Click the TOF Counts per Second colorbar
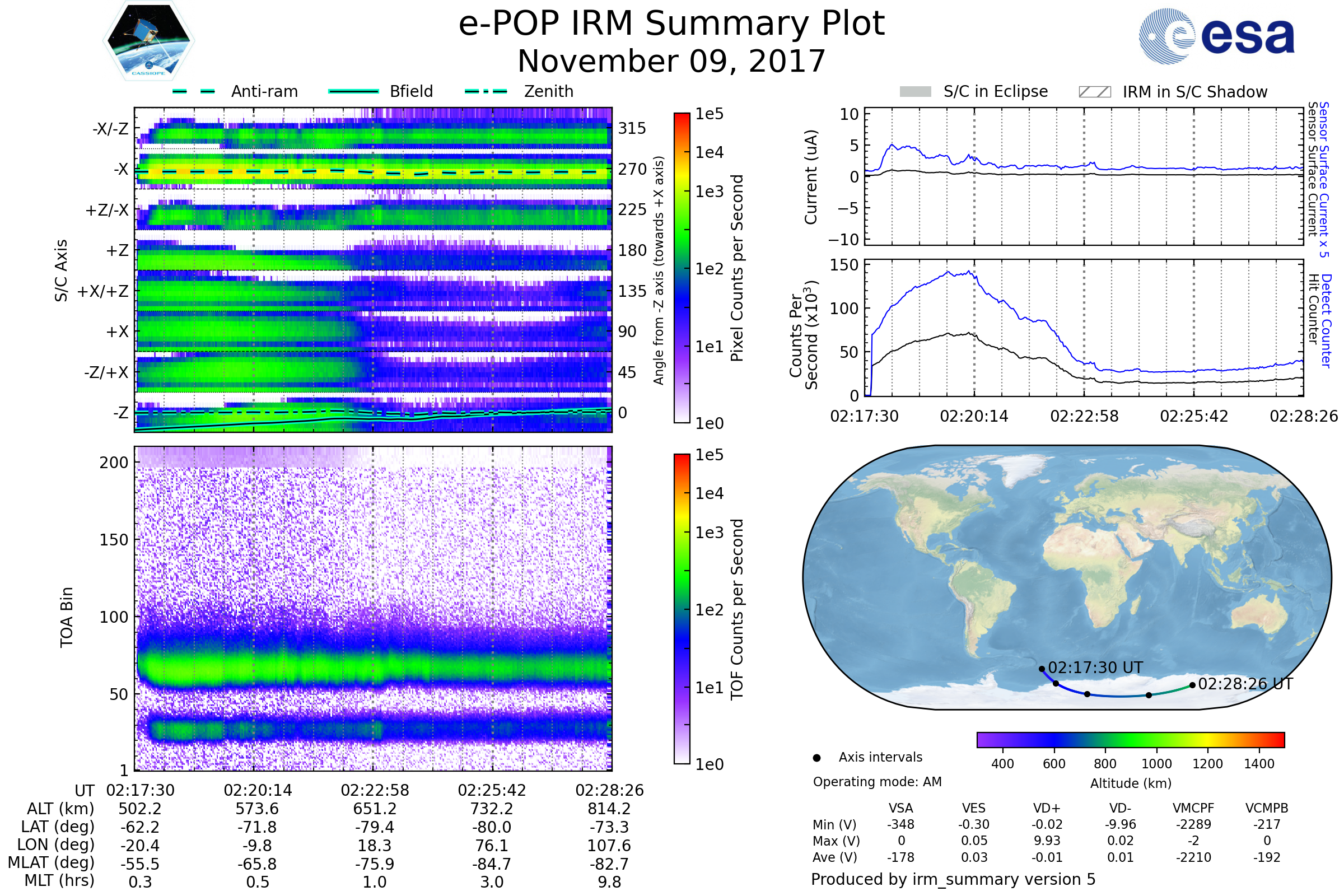Image resolution: width=1344 pixels, height=896 pixels. [x=682, y=609]
